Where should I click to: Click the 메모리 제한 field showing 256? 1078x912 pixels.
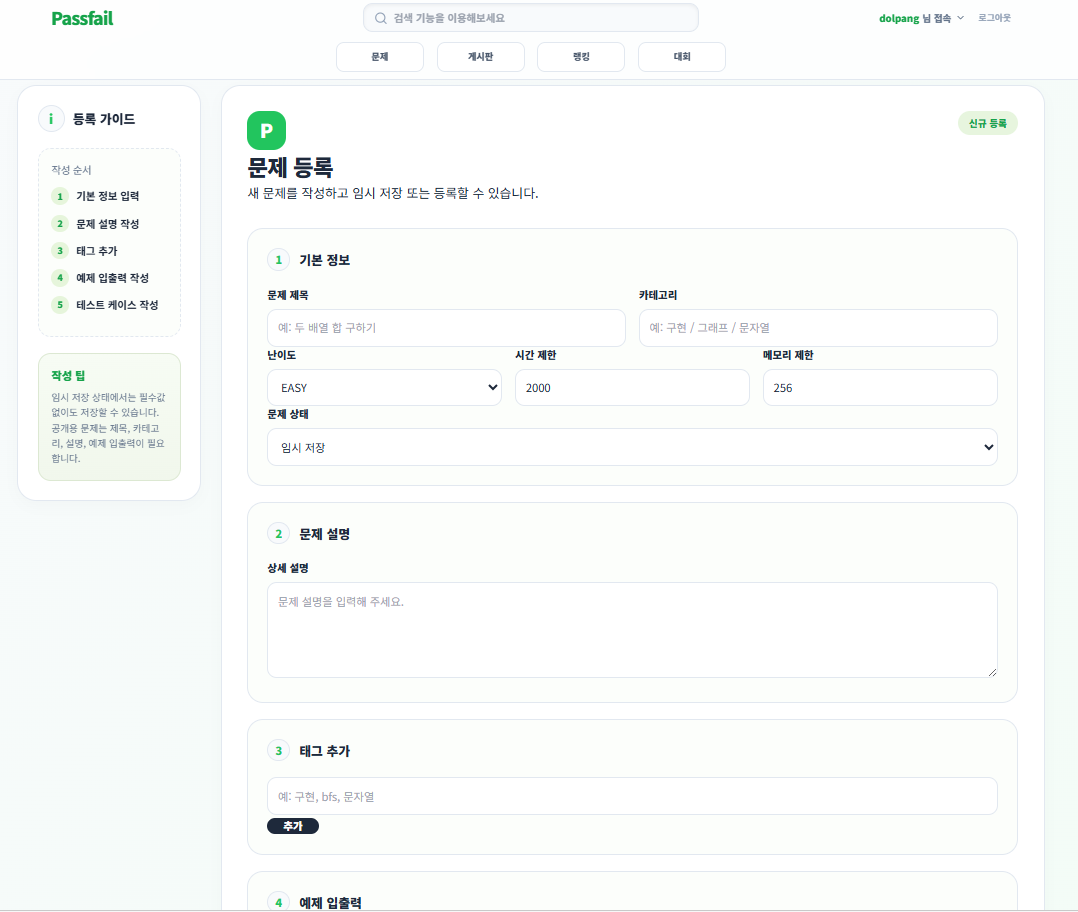880,388
